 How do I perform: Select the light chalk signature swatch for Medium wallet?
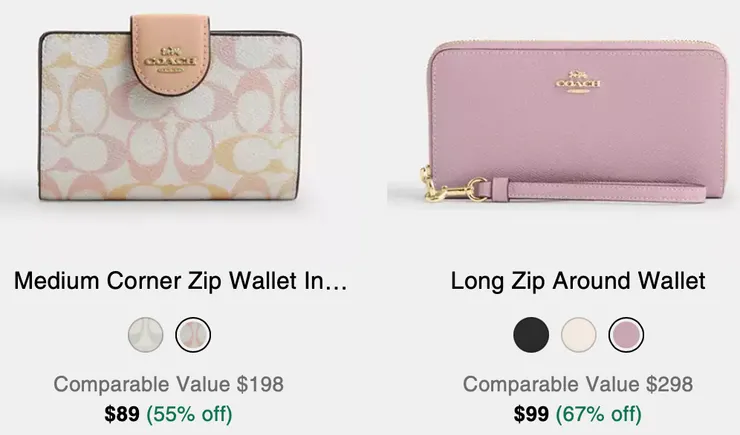click(x=145, y=335)
